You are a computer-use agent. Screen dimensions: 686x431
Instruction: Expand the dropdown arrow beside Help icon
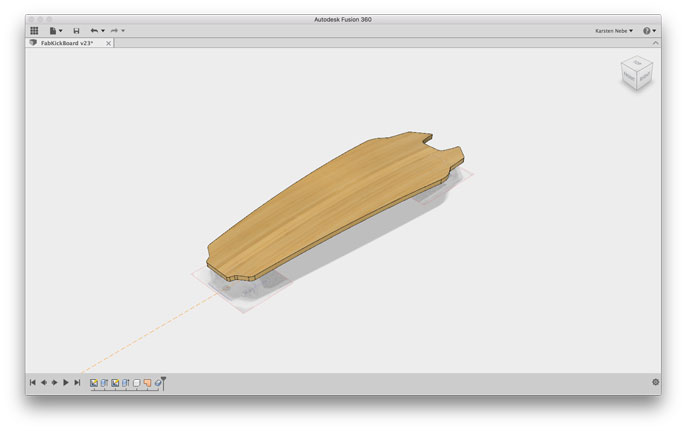click(x=654, y=31)
